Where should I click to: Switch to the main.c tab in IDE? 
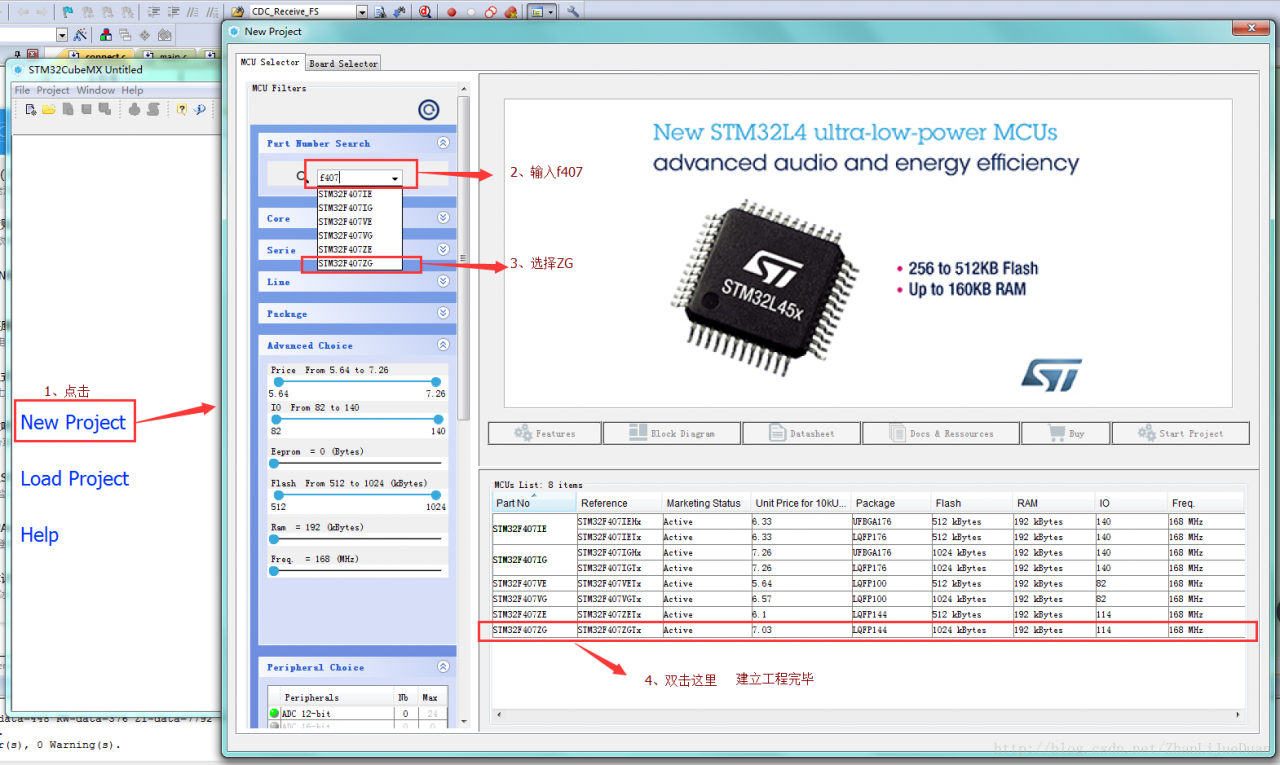click(x=169, y=56)
